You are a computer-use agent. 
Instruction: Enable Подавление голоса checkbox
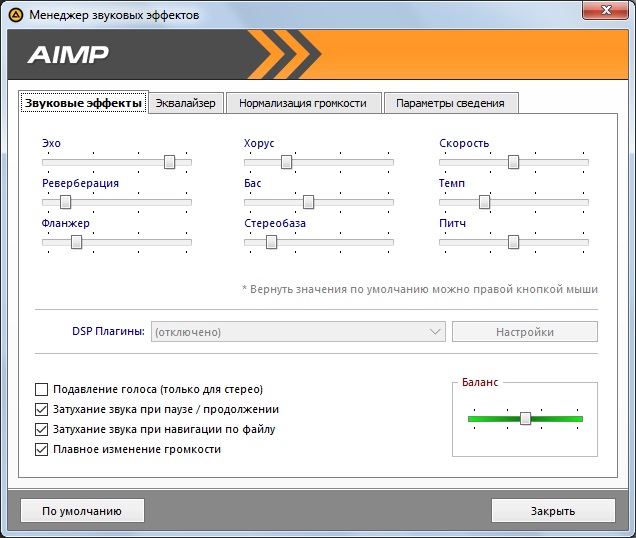41,390
